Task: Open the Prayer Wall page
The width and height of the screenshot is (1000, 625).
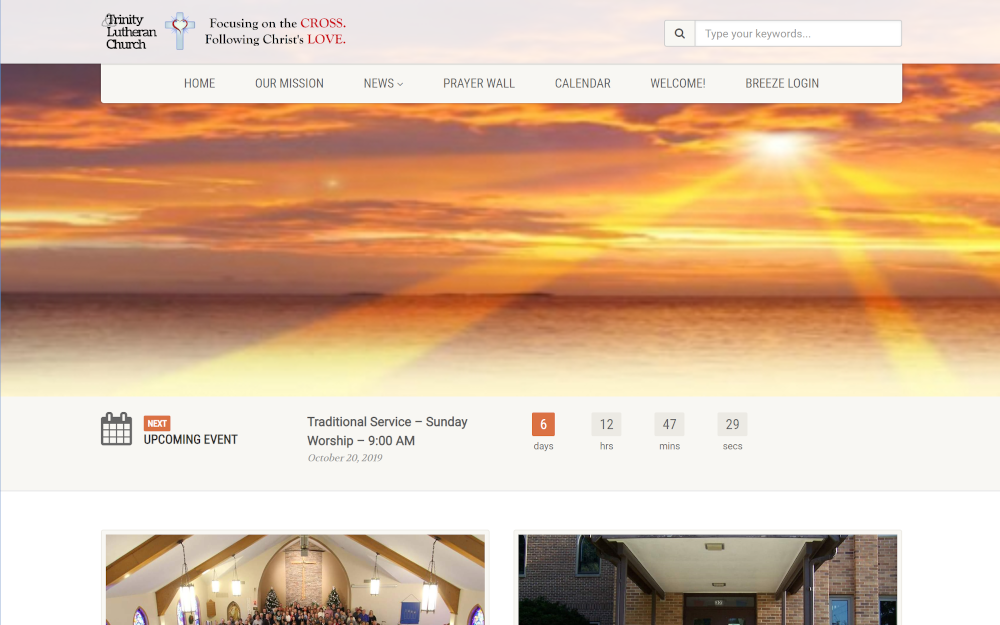Action: point(479,84)
